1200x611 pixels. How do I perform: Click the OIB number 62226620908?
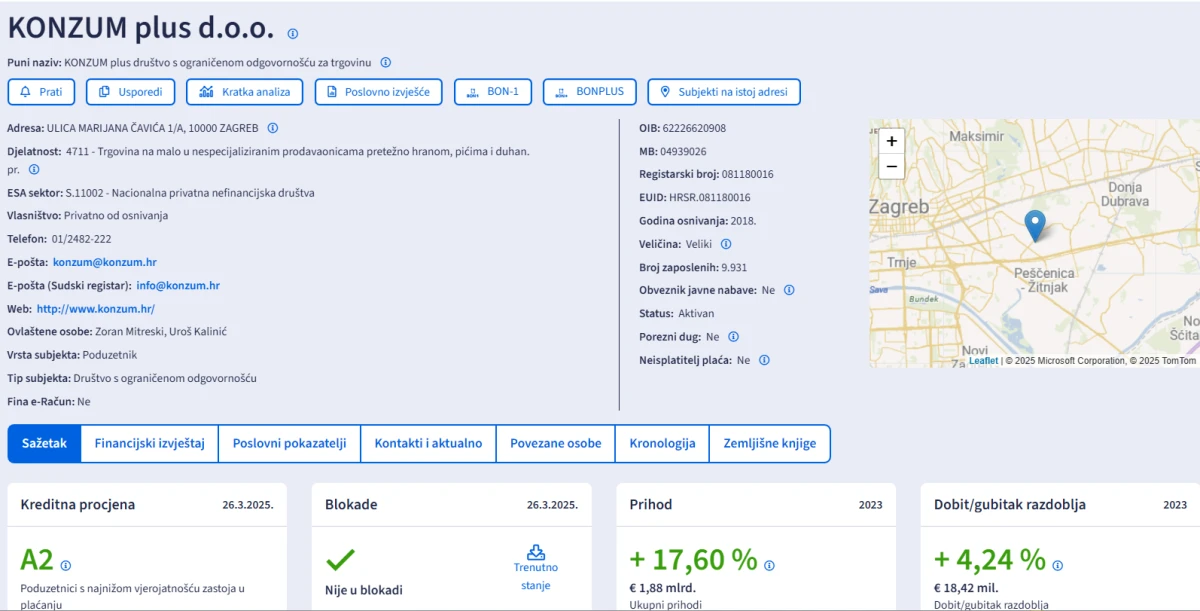pyautogui.click(x=694, y=128)
